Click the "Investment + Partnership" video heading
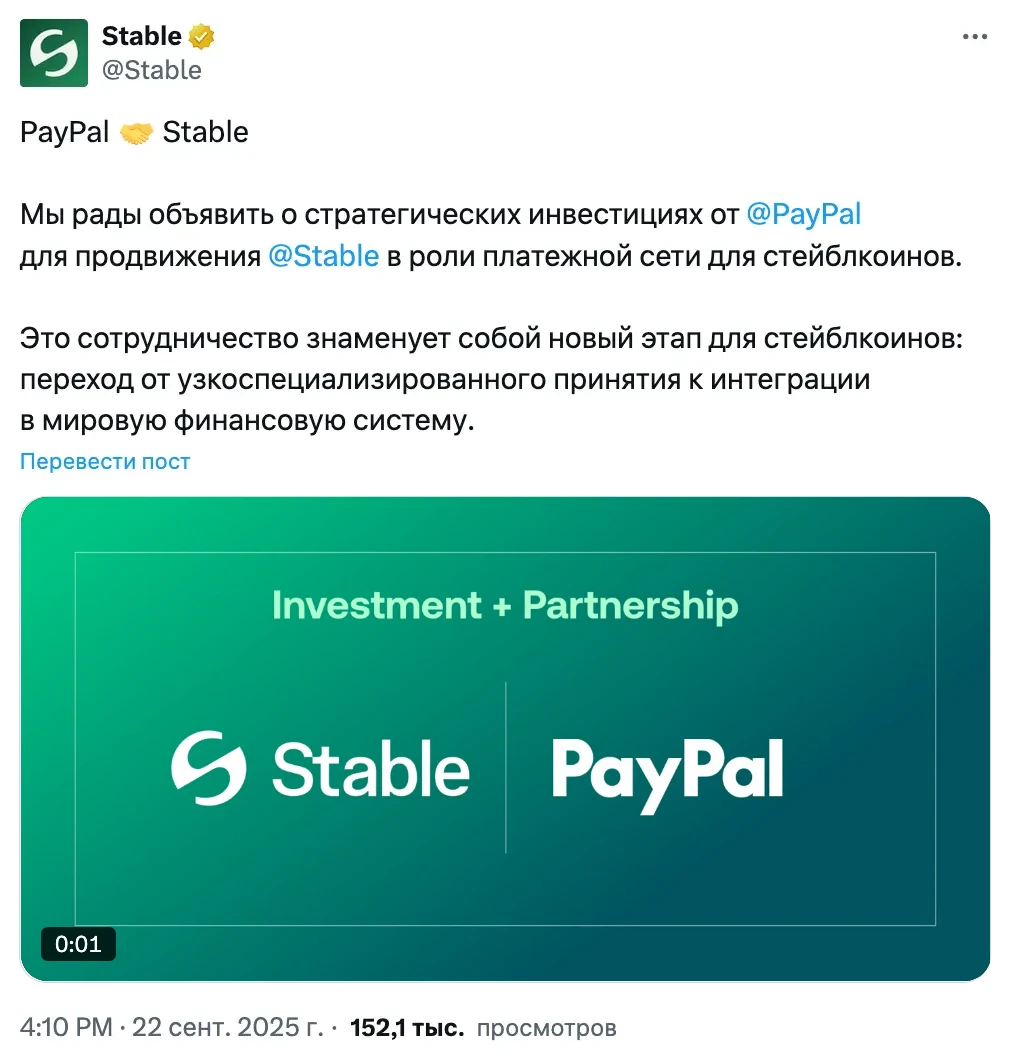This screenshot has width=1009, height=1061. pos(505,606)
